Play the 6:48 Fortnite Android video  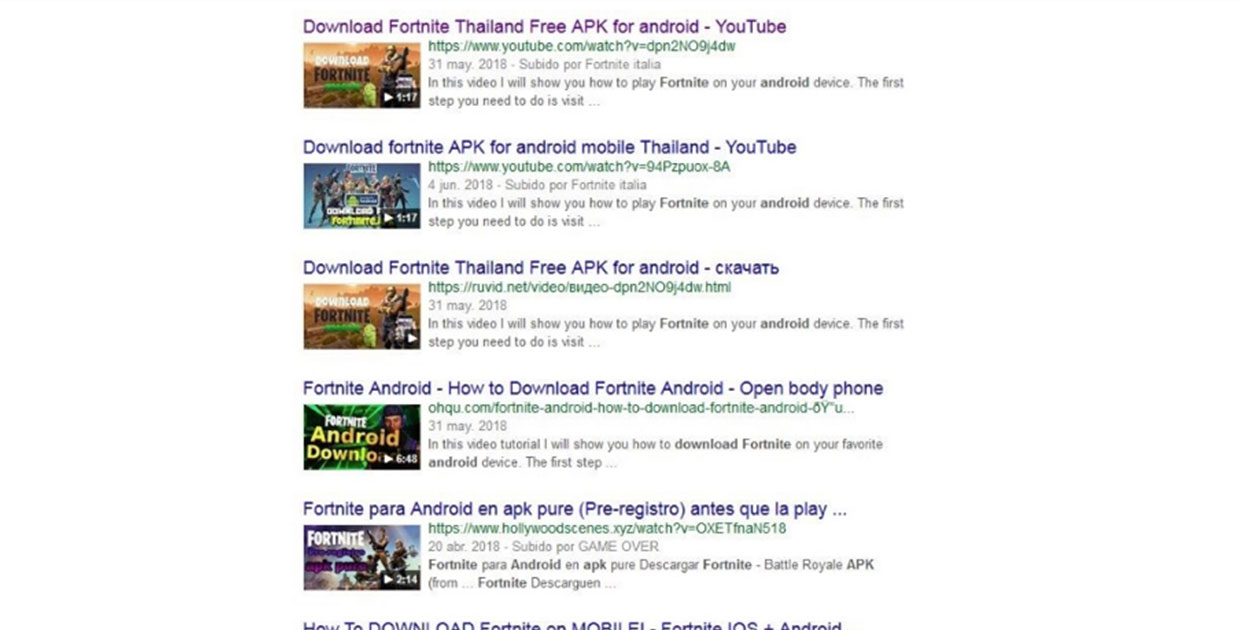(x=399, y=460)
